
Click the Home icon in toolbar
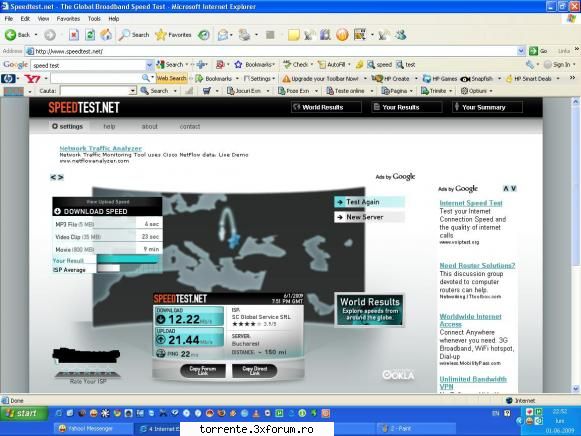pyautogui.click(x=106, y=35)
